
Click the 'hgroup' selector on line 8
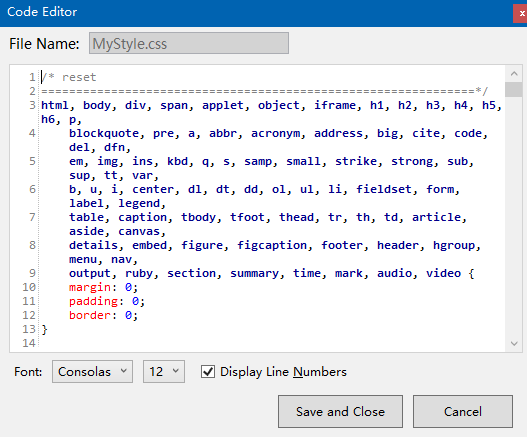(454, 245)
